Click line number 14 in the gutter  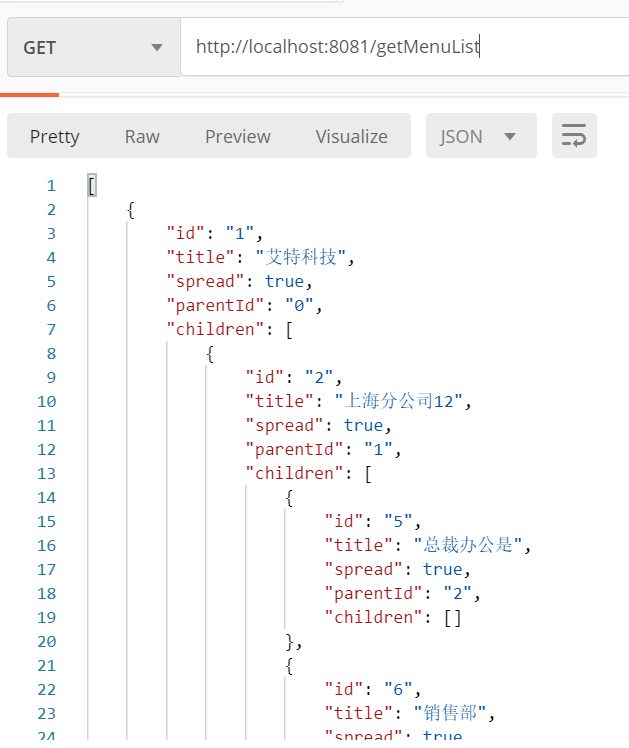coord(46,498)
